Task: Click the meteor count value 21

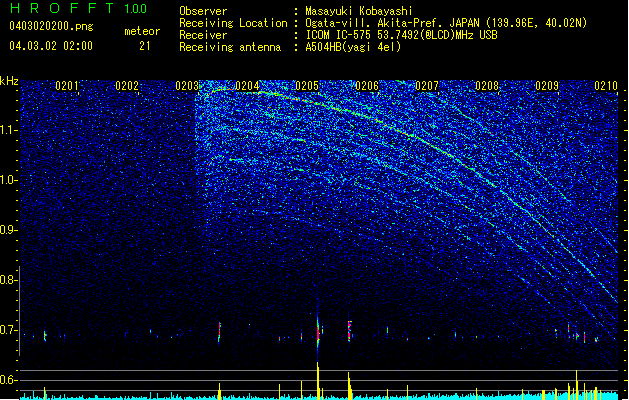Action: tap(145, 46)
